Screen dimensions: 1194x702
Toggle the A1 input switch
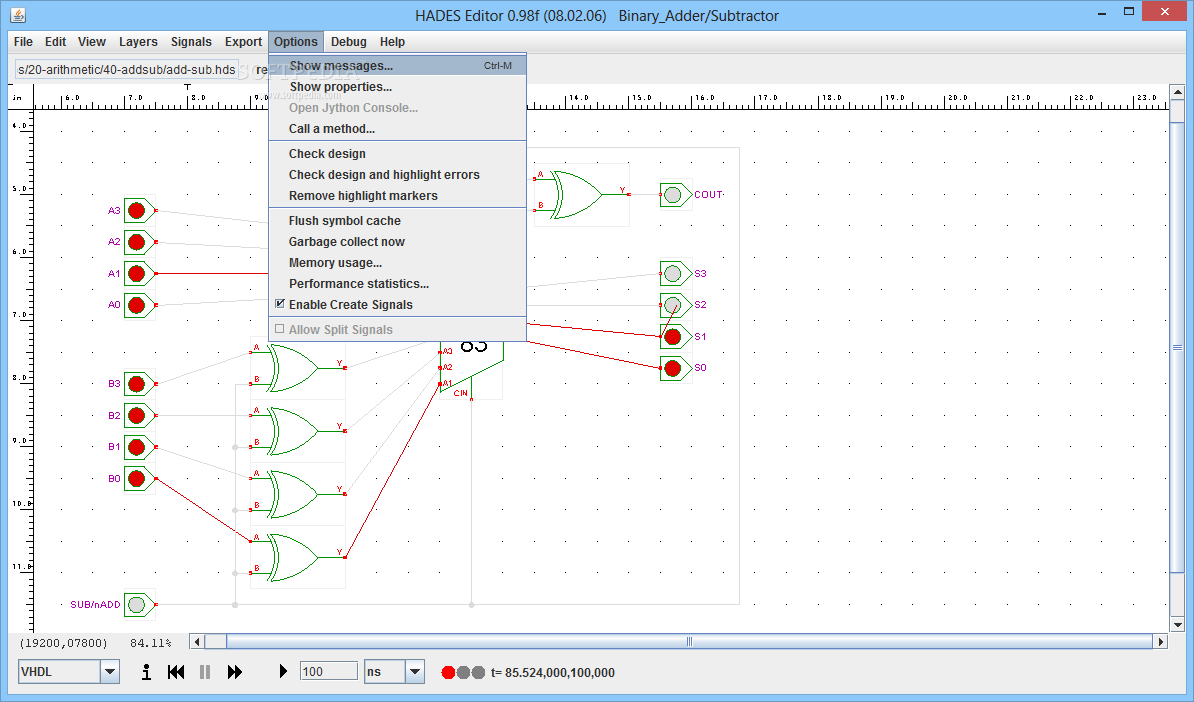[137, 273]
